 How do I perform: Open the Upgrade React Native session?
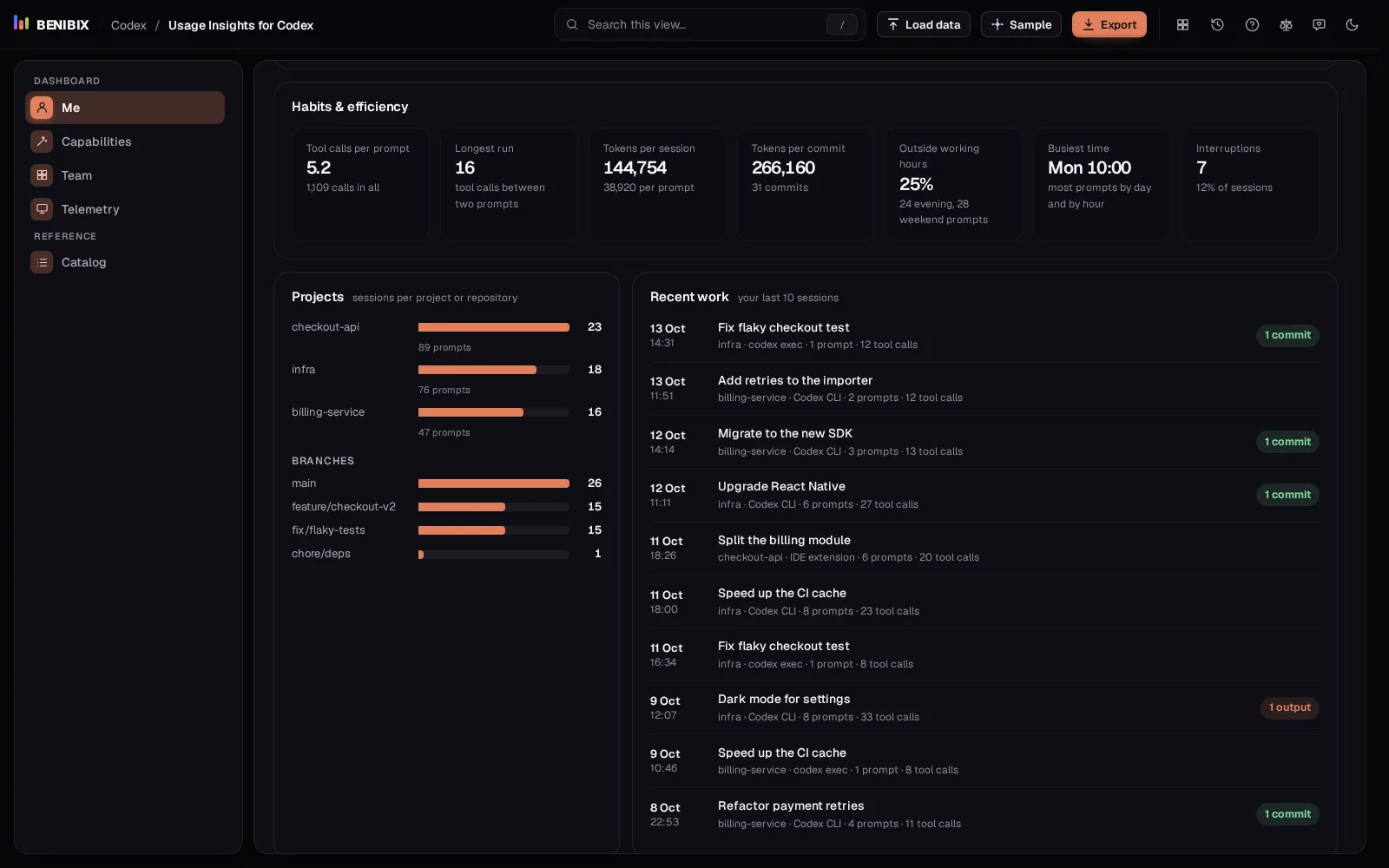tap(984, 495)
